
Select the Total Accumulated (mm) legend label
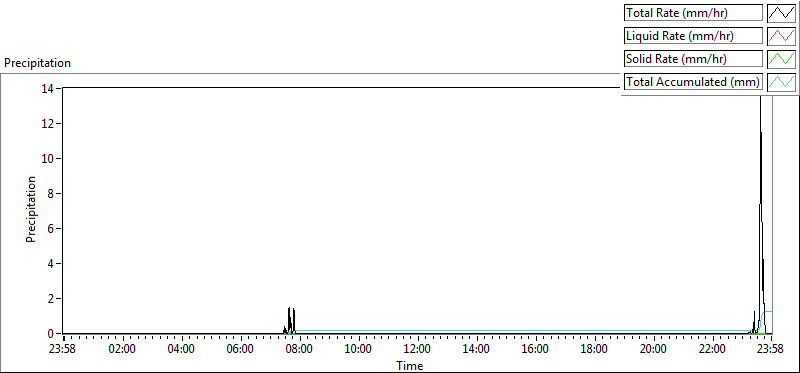pyautogui.click(x=693, y=82)
